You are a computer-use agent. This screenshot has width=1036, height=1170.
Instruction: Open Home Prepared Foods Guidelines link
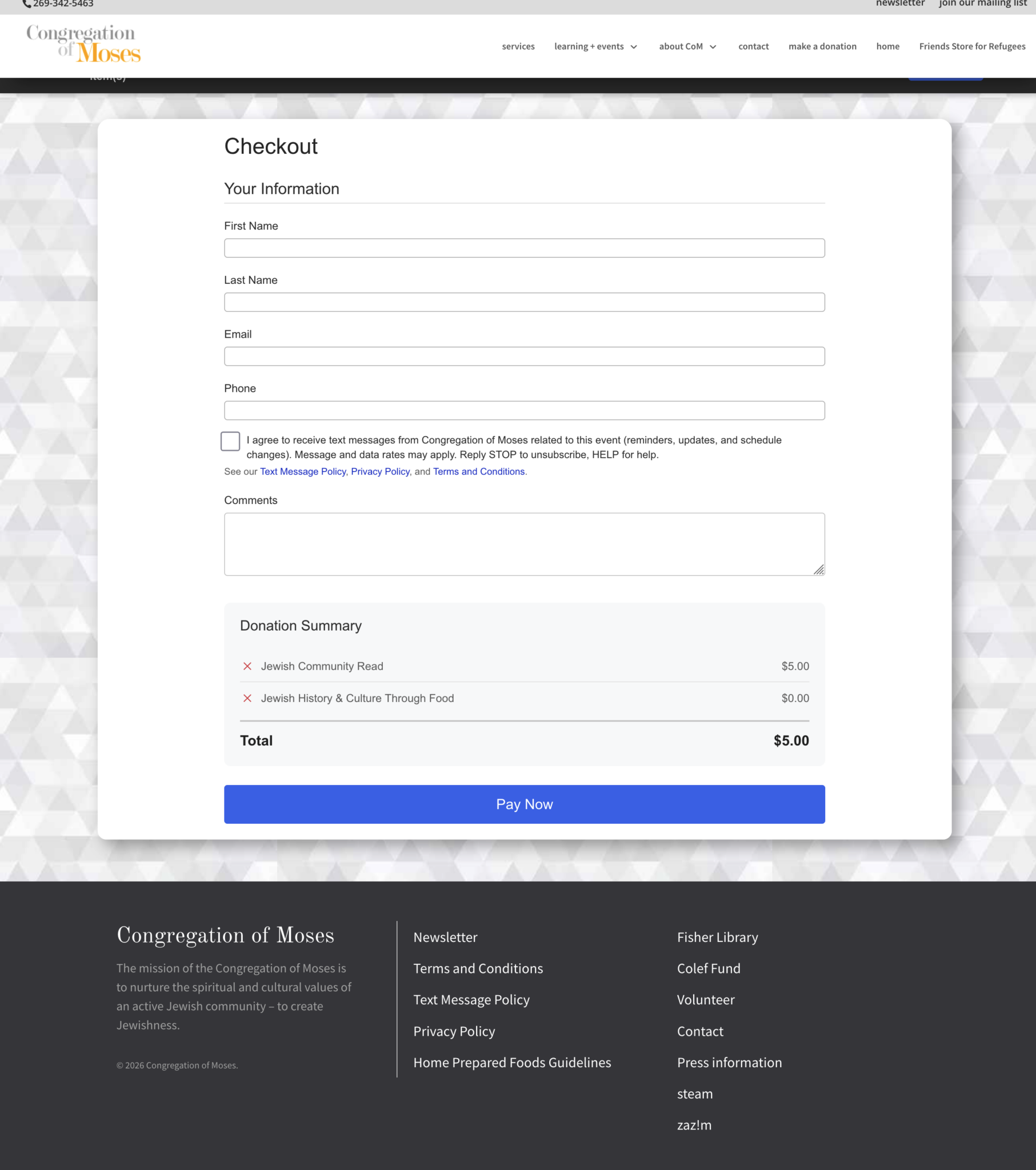[x=512, y=1063]
